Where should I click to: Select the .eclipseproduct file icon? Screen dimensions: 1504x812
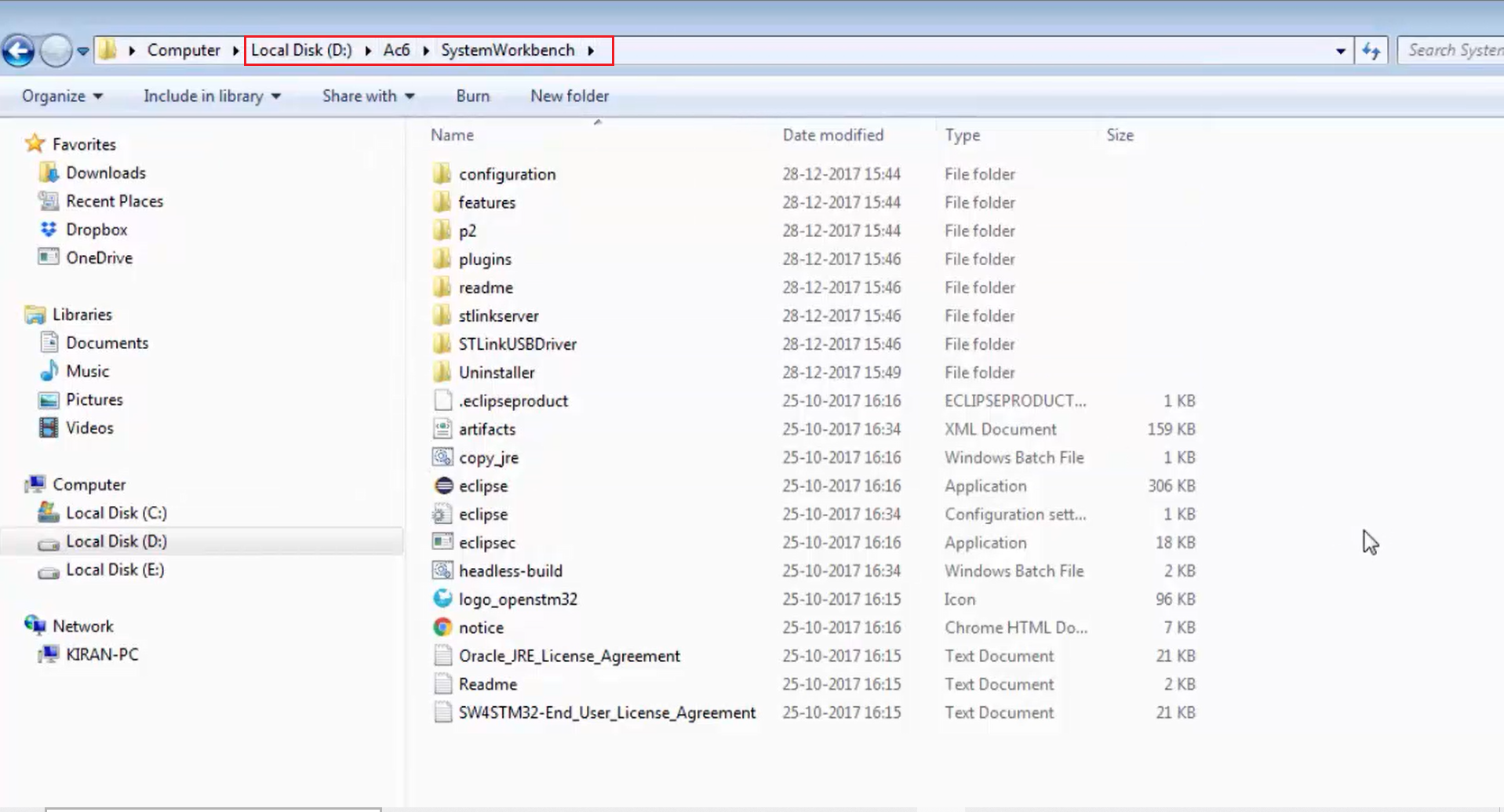click(442, 400)
